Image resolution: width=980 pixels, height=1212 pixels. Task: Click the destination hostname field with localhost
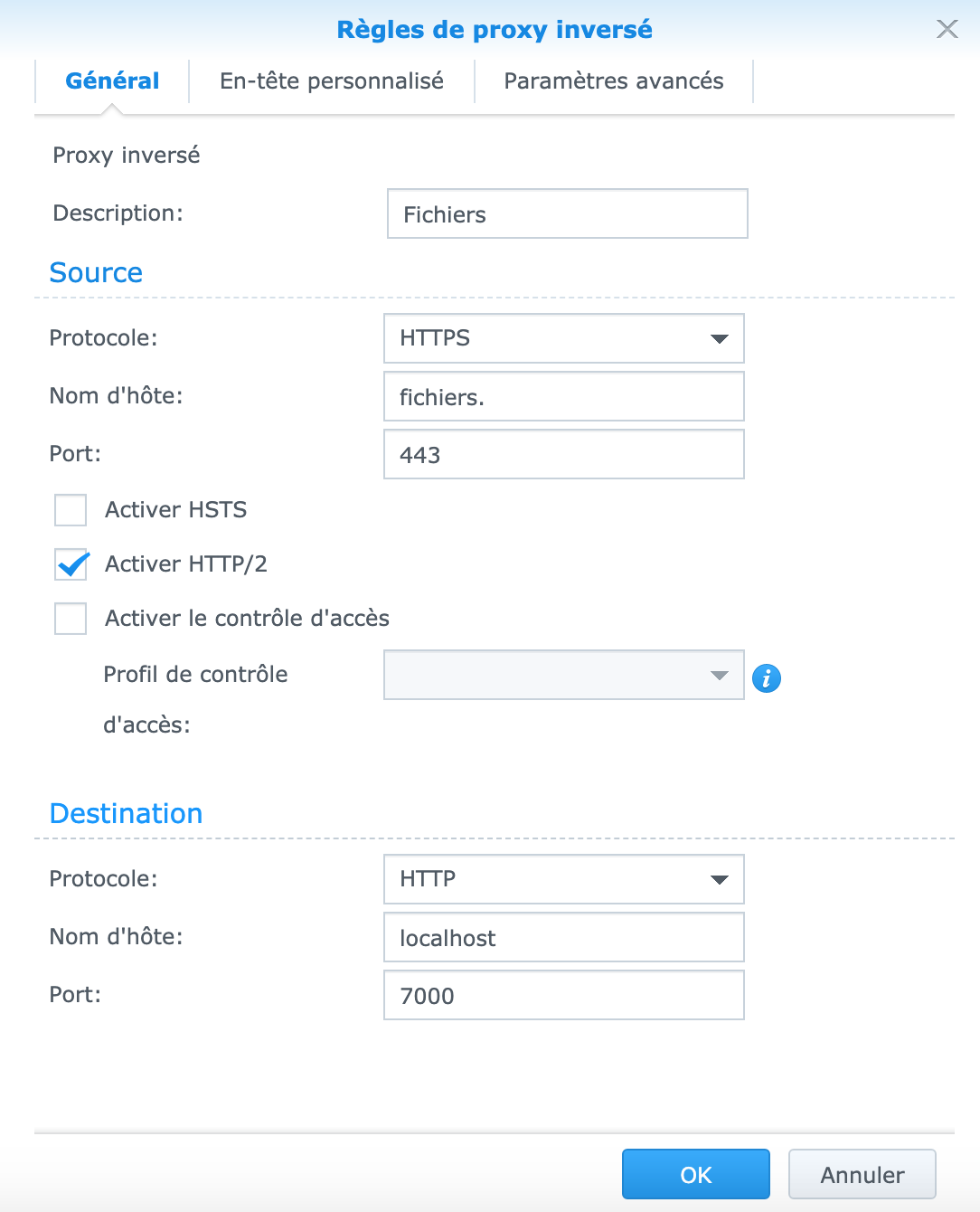[564, 937]
